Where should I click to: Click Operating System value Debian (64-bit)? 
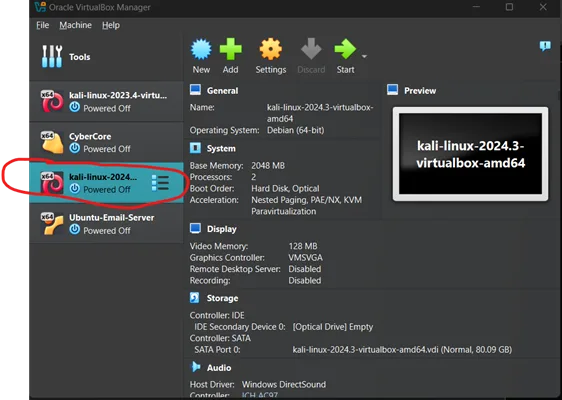(295, 130)
